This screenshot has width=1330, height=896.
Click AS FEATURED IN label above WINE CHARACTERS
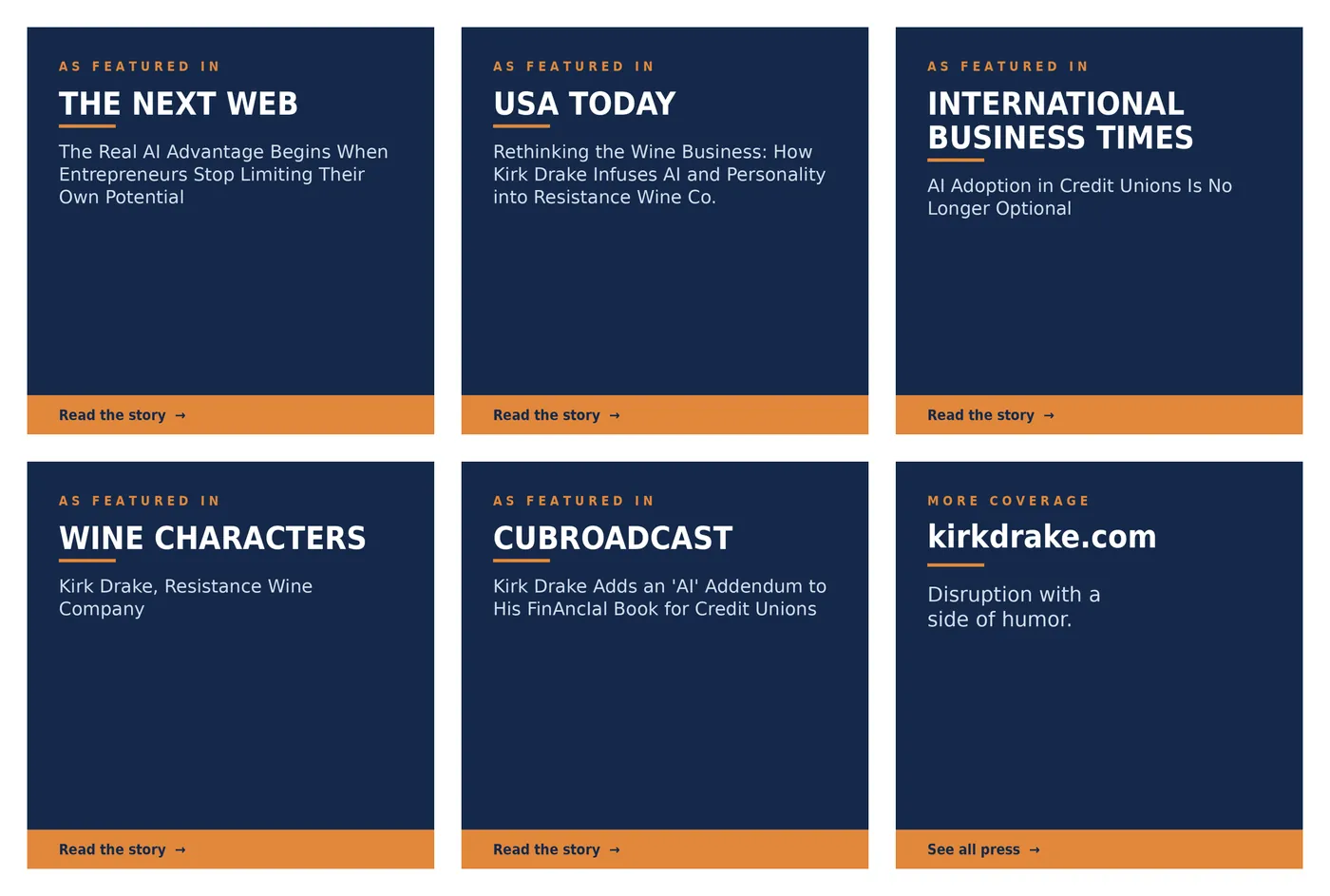(x=139, y=501)
